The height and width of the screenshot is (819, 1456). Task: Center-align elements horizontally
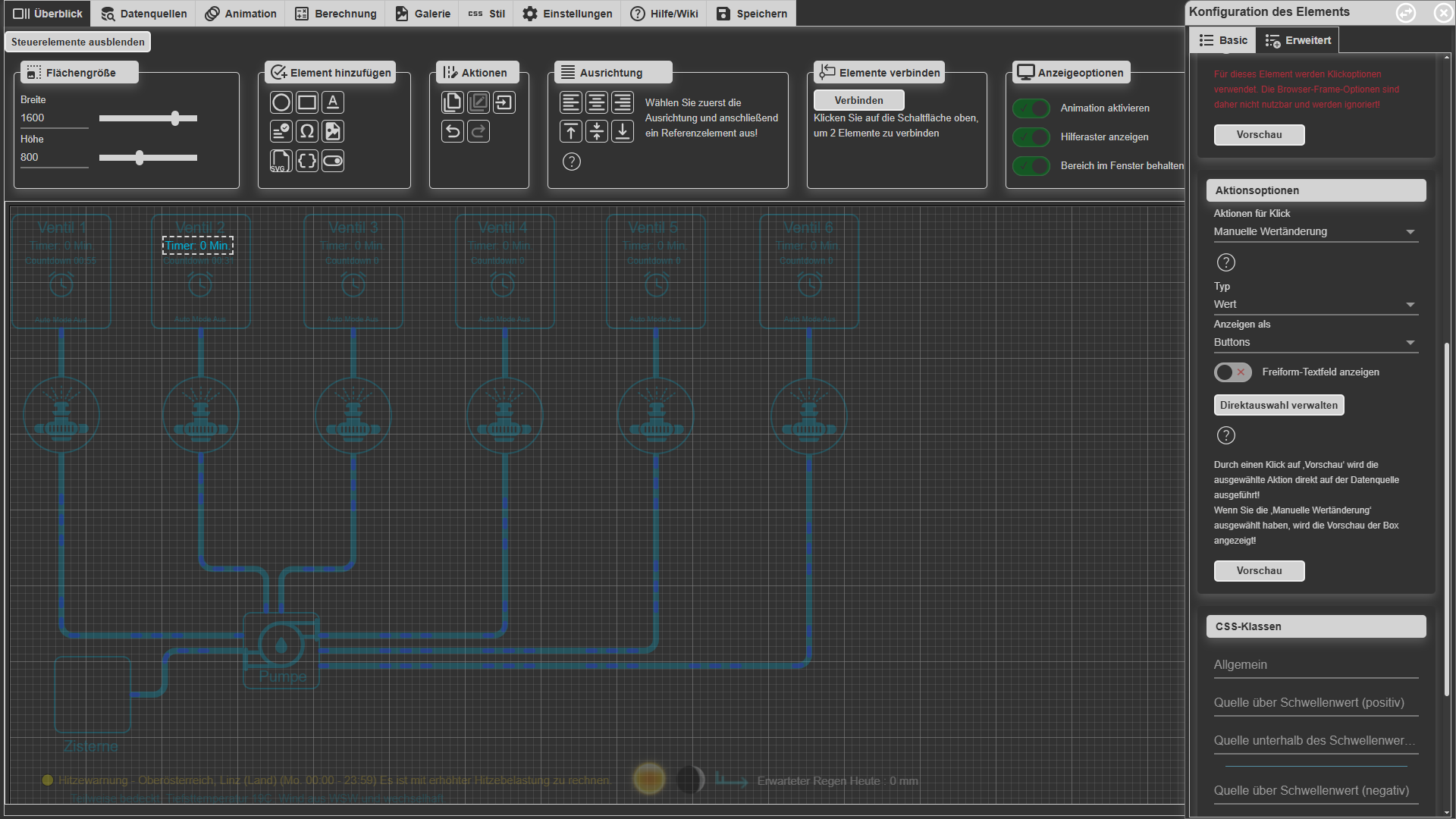click(x=597, y=102)
